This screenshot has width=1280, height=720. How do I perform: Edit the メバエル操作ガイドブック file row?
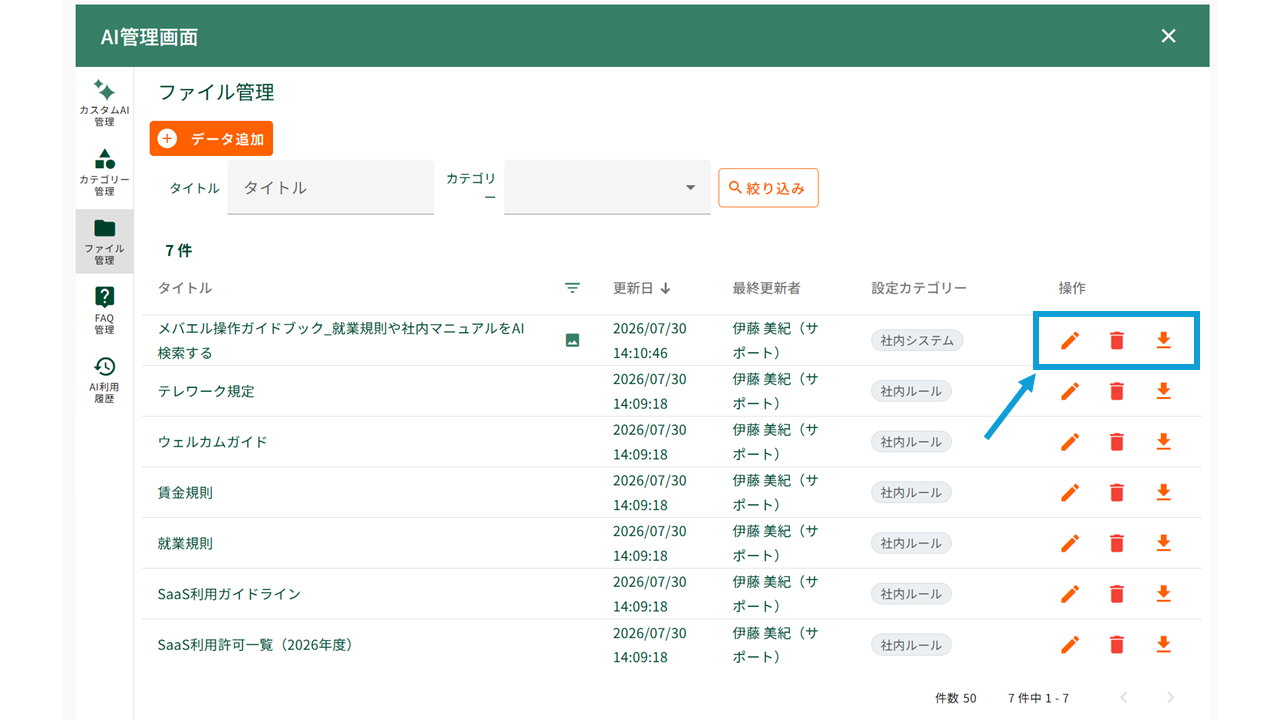[1070, 341]
